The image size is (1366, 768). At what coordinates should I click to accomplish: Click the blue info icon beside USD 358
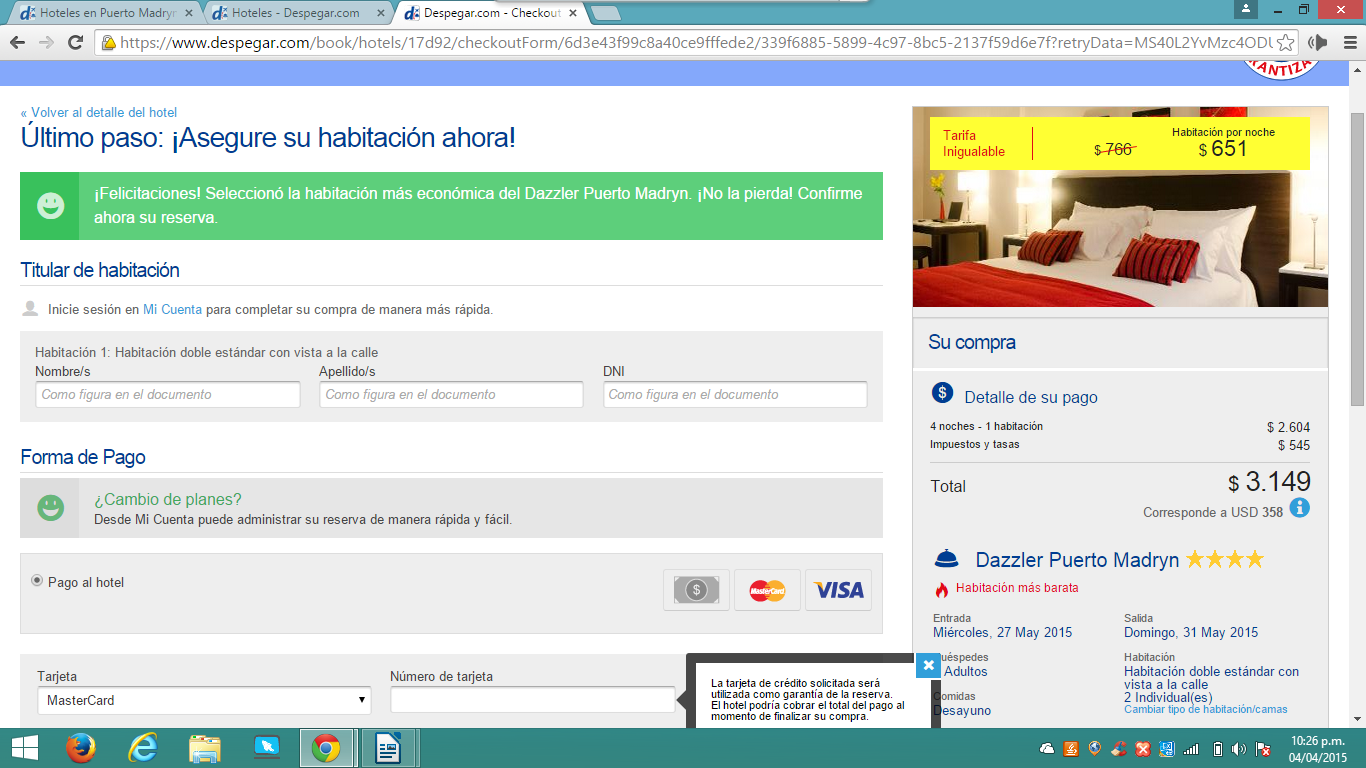[x=1299, y=508]
